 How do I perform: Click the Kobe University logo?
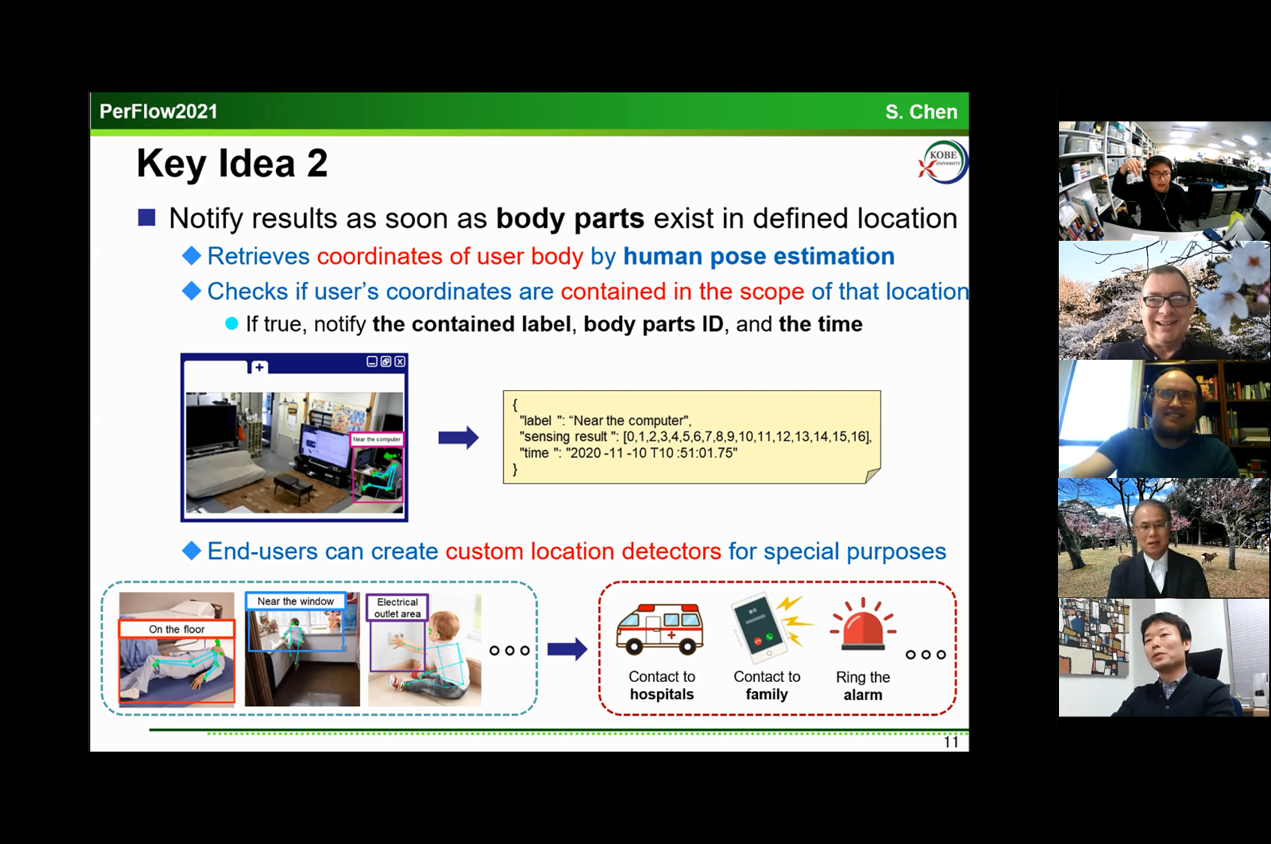[x=942, y=164]
